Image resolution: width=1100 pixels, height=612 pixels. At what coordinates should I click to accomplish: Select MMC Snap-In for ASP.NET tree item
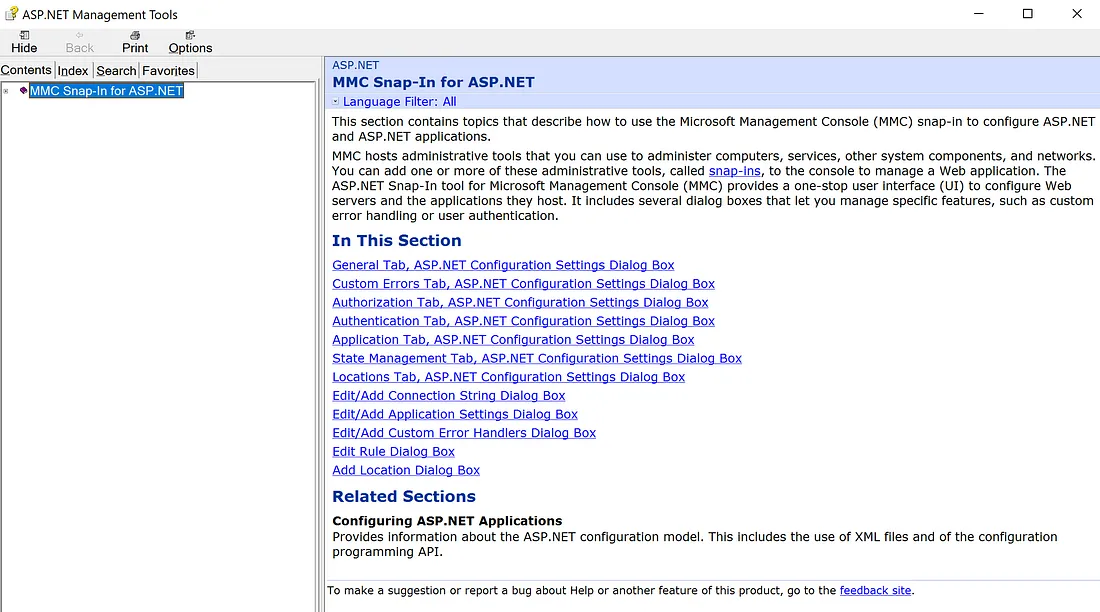(x=106, y=91)
